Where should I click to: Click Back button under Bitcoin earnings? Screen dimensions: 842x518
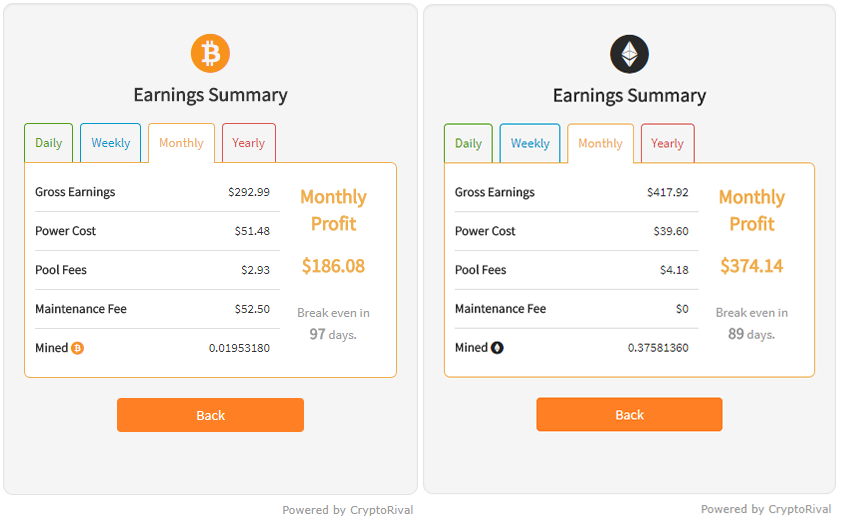coord(210,415)
